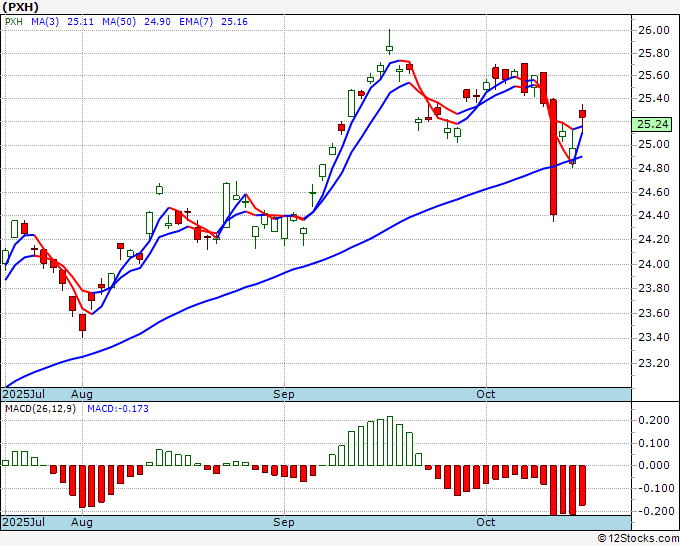Click the (PXH) chart title
The width and height of the screenshot is (680, 546).
click(x=20, y=7)
